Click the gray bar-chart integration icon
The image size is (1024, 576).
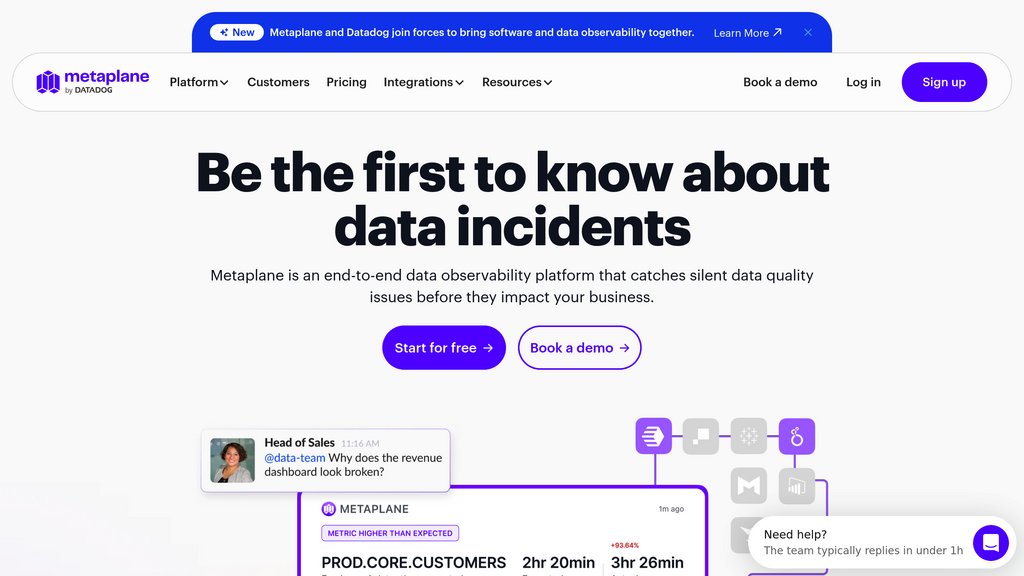point(797,485)
